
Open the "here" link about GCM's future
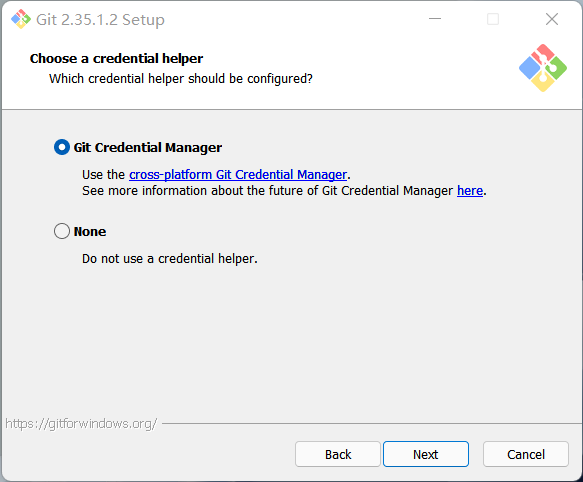[470, 190]
